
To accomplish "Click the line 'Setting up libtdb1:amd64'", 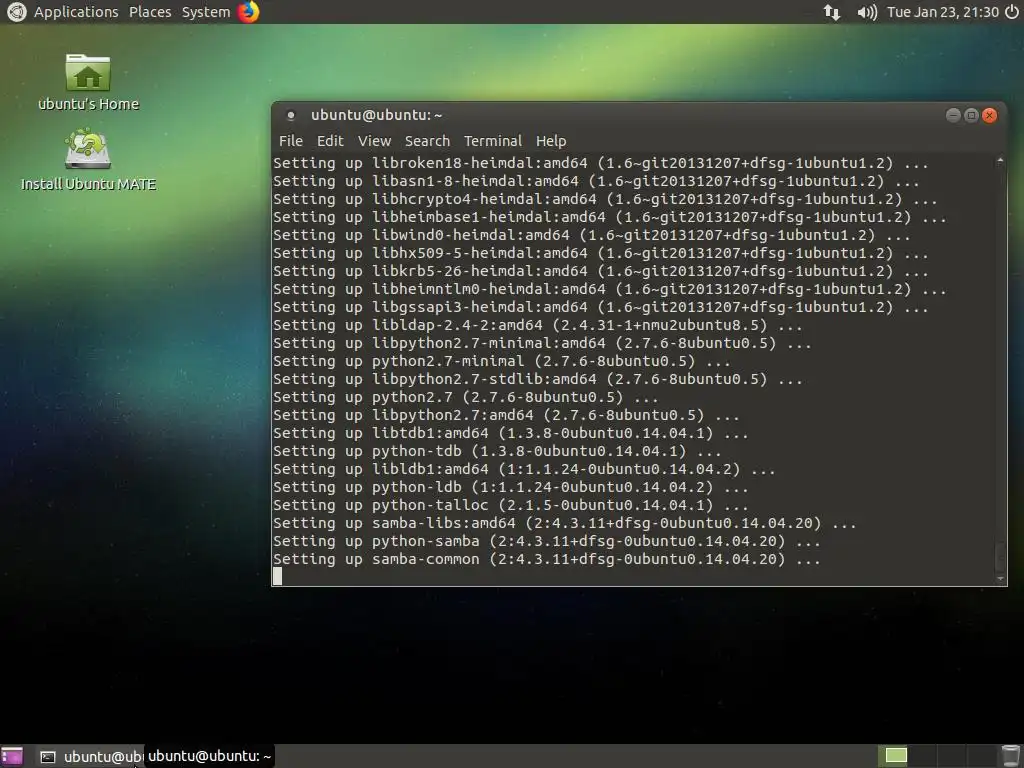I will pos(511,433).
